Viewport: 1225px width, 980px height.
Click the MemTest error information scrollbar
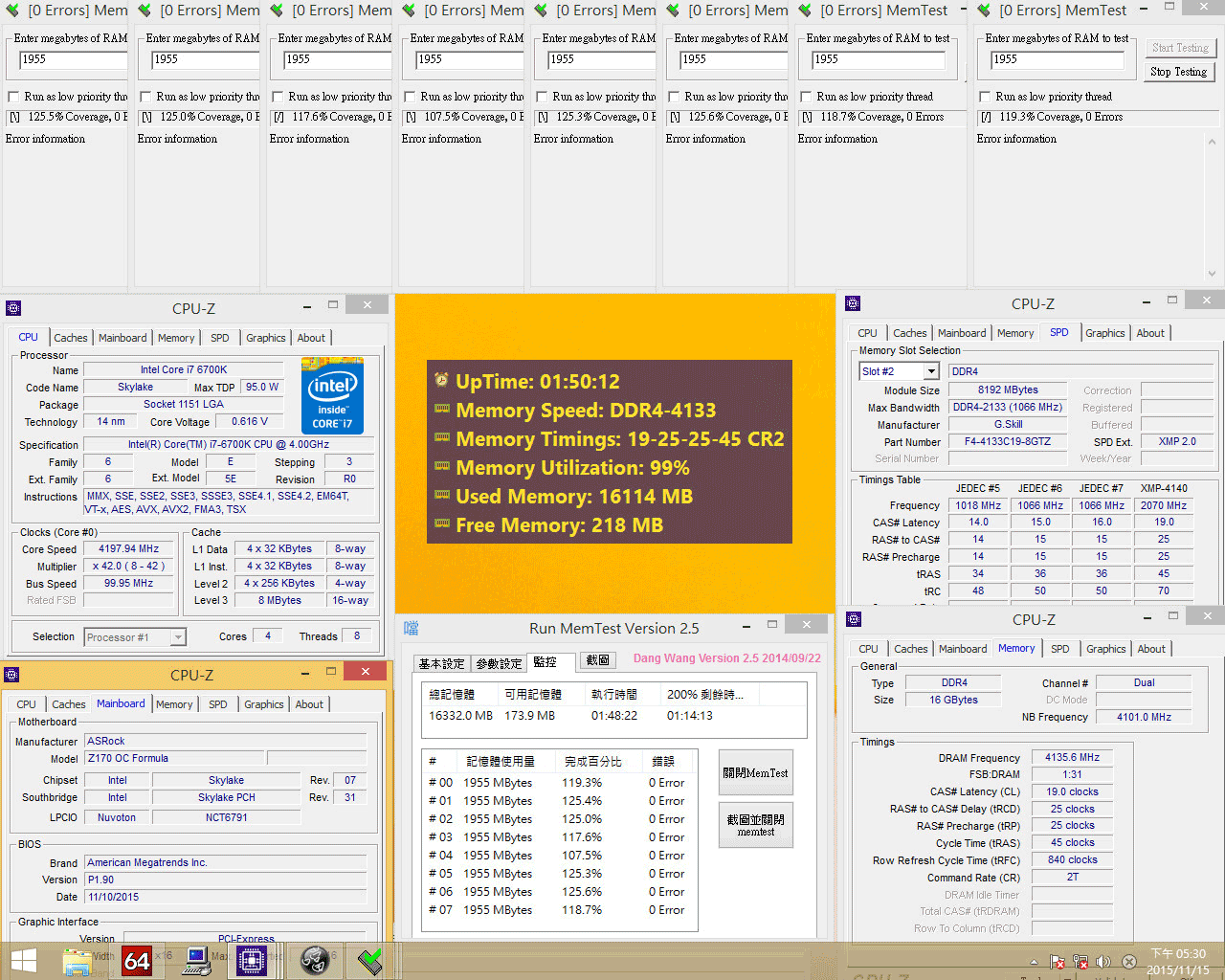(1212, 207)
